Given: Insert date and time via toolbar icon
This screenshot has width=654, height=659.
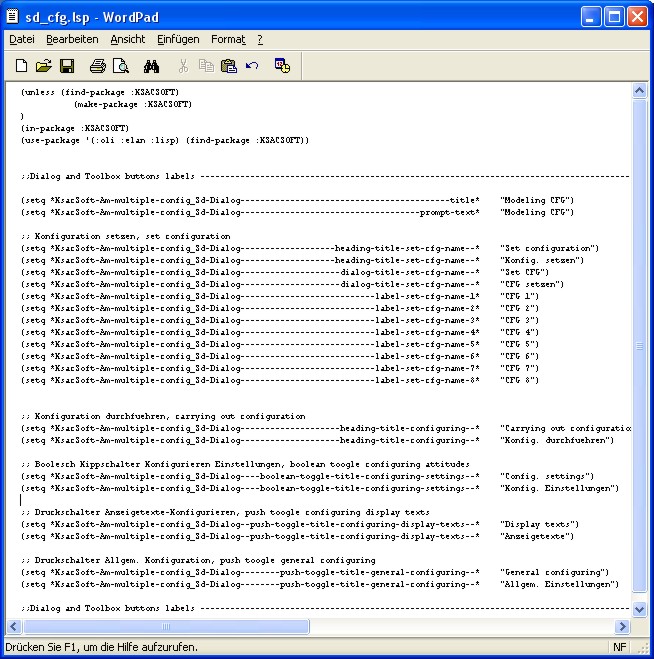Looking at the screenshot, I should [282, 66].
